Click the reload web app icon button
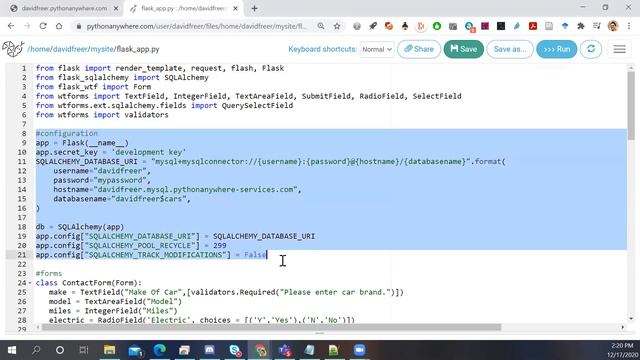Image resolution: width=640 pixels, height=360 pixels. [591, 49]
